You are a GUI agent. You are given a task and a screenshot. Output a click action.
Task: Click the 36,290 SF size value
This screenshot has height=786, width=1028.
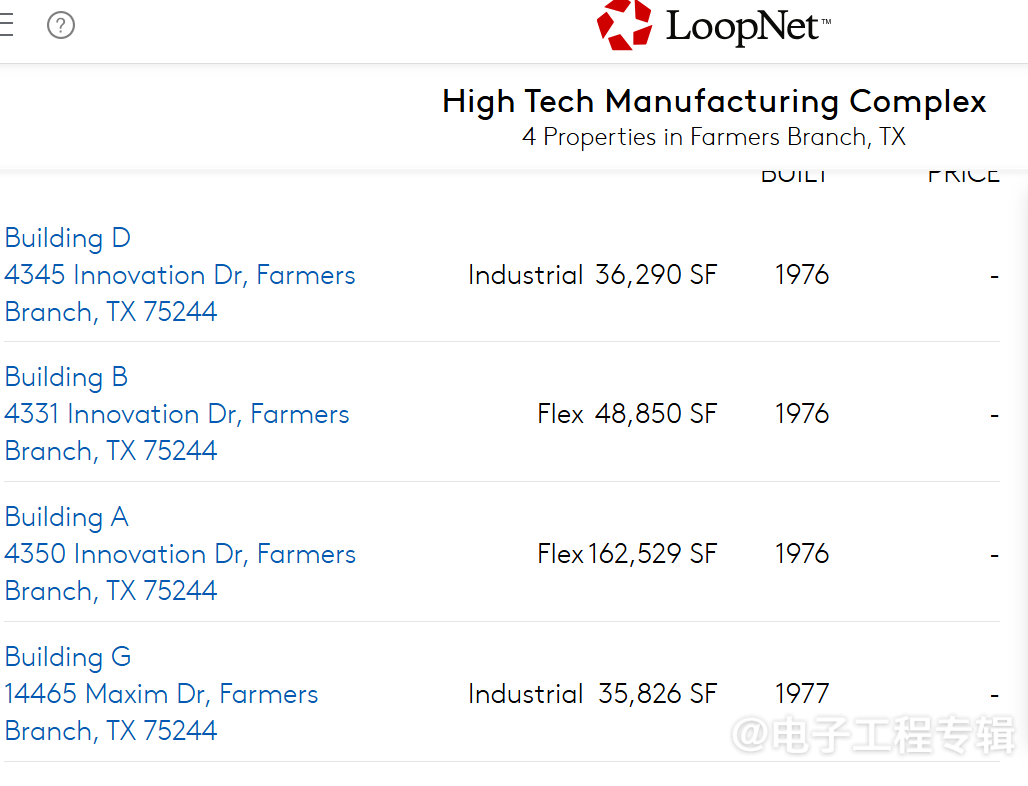point(656,275)
